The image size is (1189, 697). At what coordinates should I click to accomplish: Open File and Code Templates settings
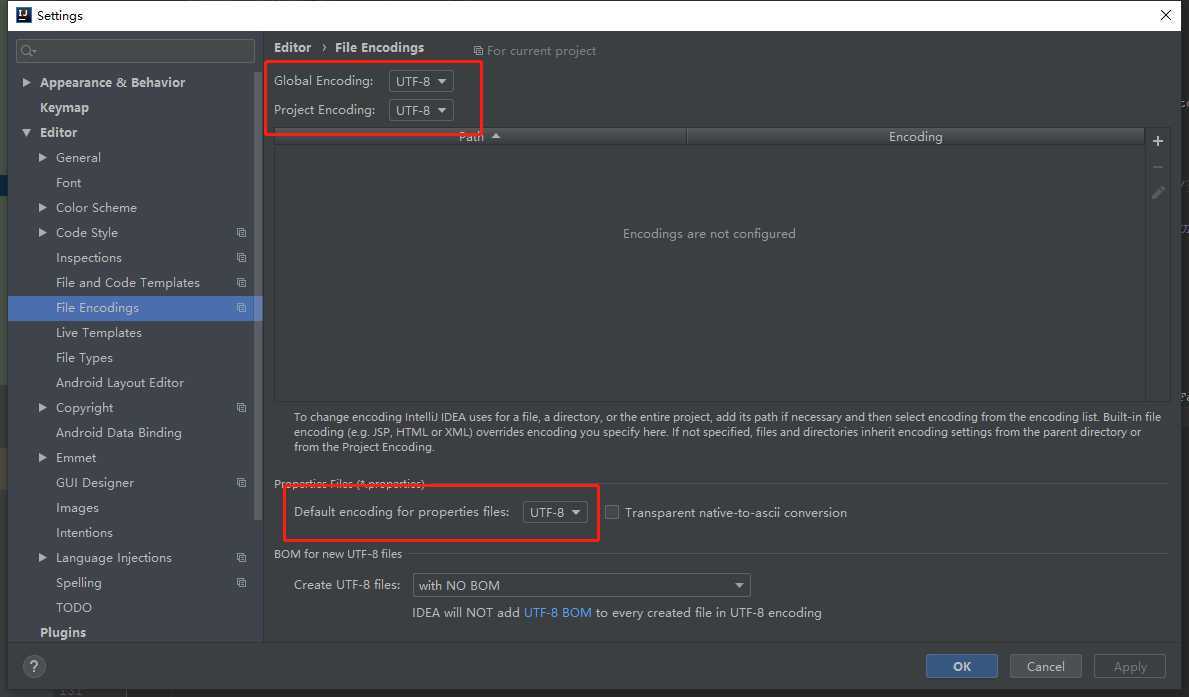click(x=127, y=283)
